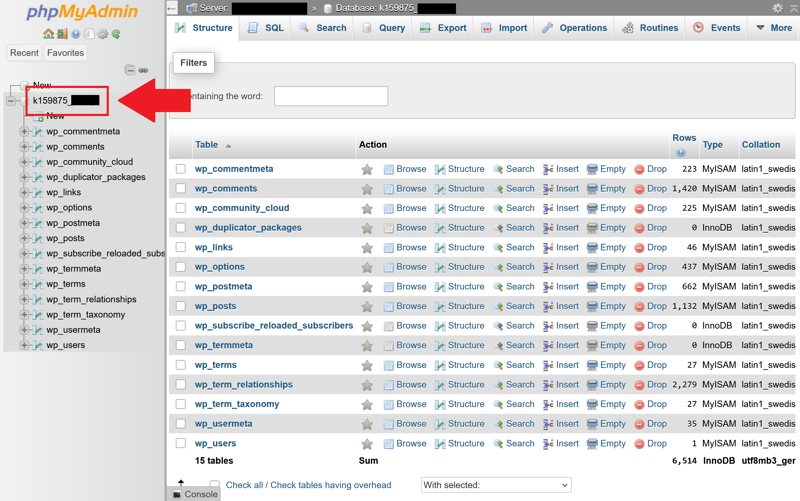The width and height of the screenshot is (800, 501).
Task: Click Drop for wp_links table
Action: [650, 247]
